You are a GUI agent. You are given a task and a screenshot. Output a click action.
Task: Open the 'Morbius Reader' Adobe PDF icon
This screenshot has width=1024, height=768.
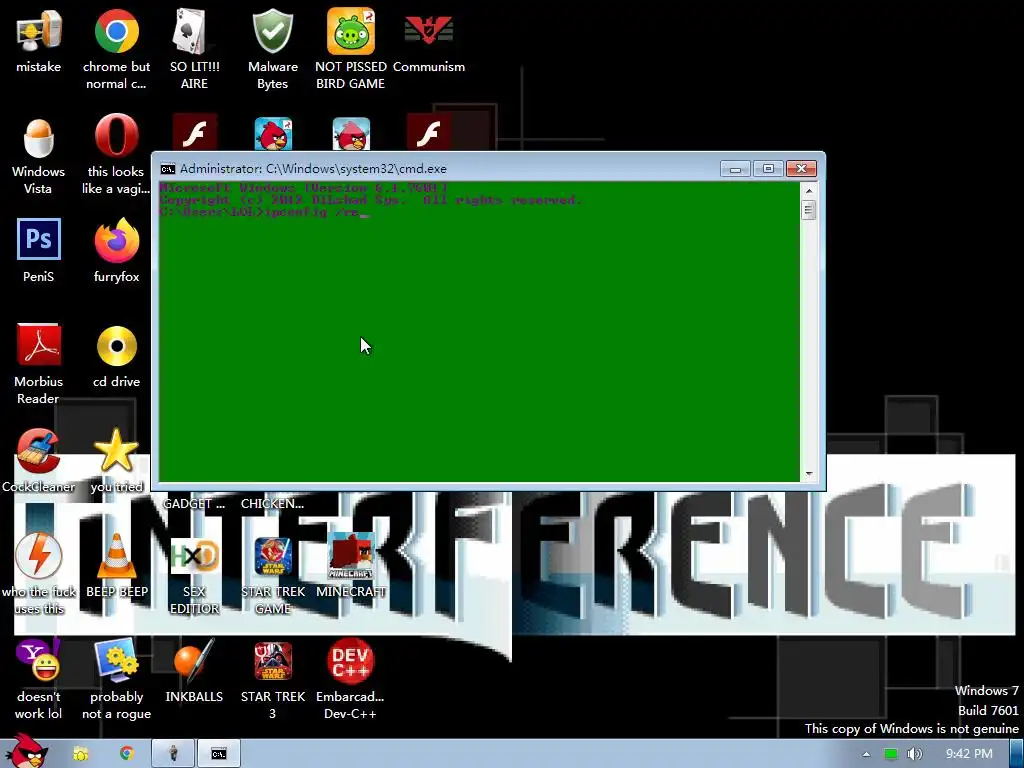tap(39, 345)
